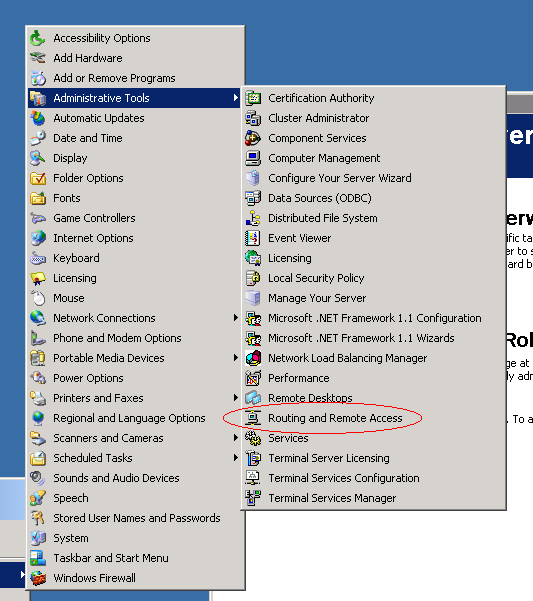Image resolution: width=533 pixels, height=601 pixels.
Task: Expand Network Connections submenu arrow
Action: 236,318
